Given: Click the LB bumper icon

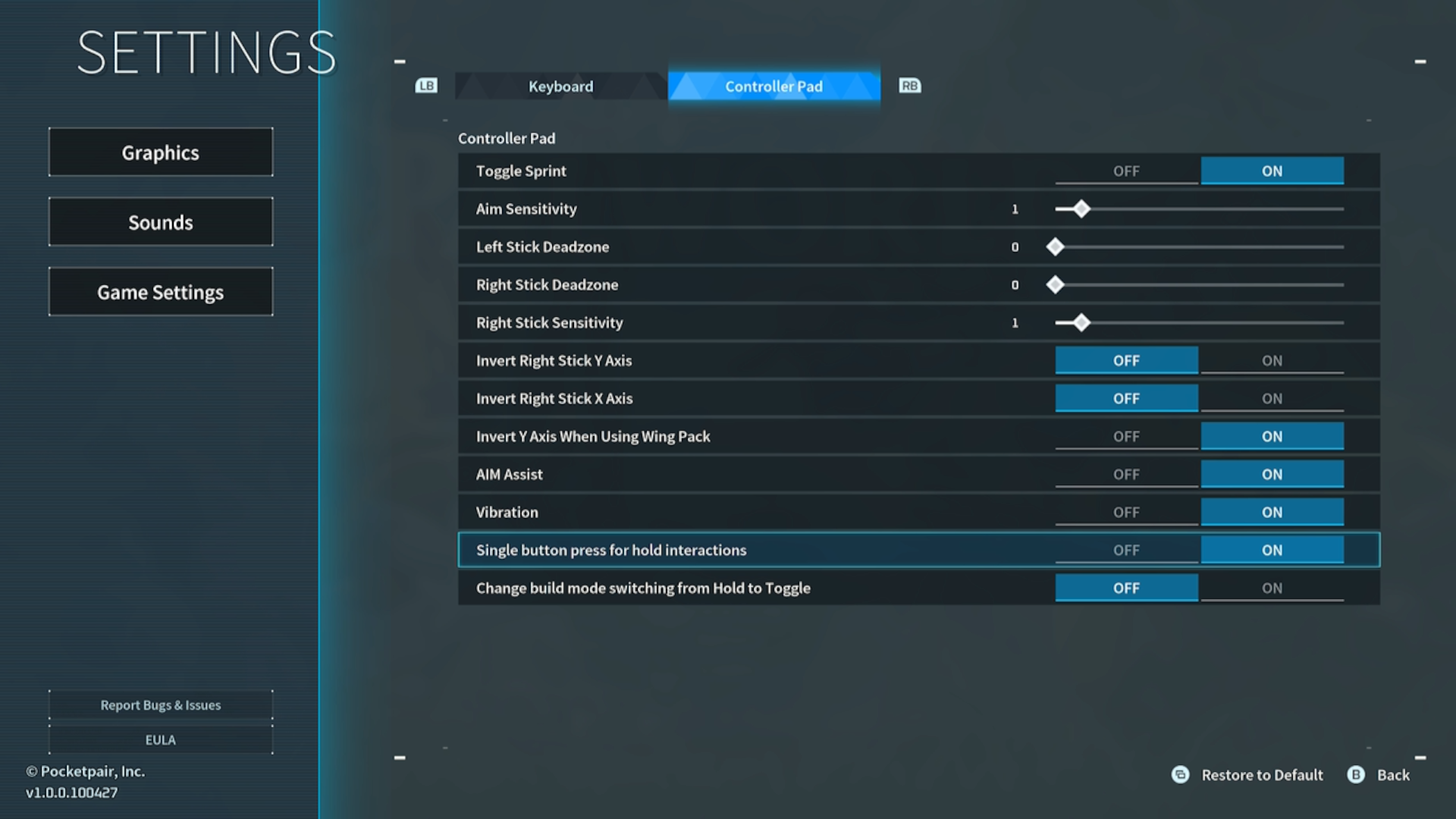Looking at the screenshot, I should click(x=426, y=86).
